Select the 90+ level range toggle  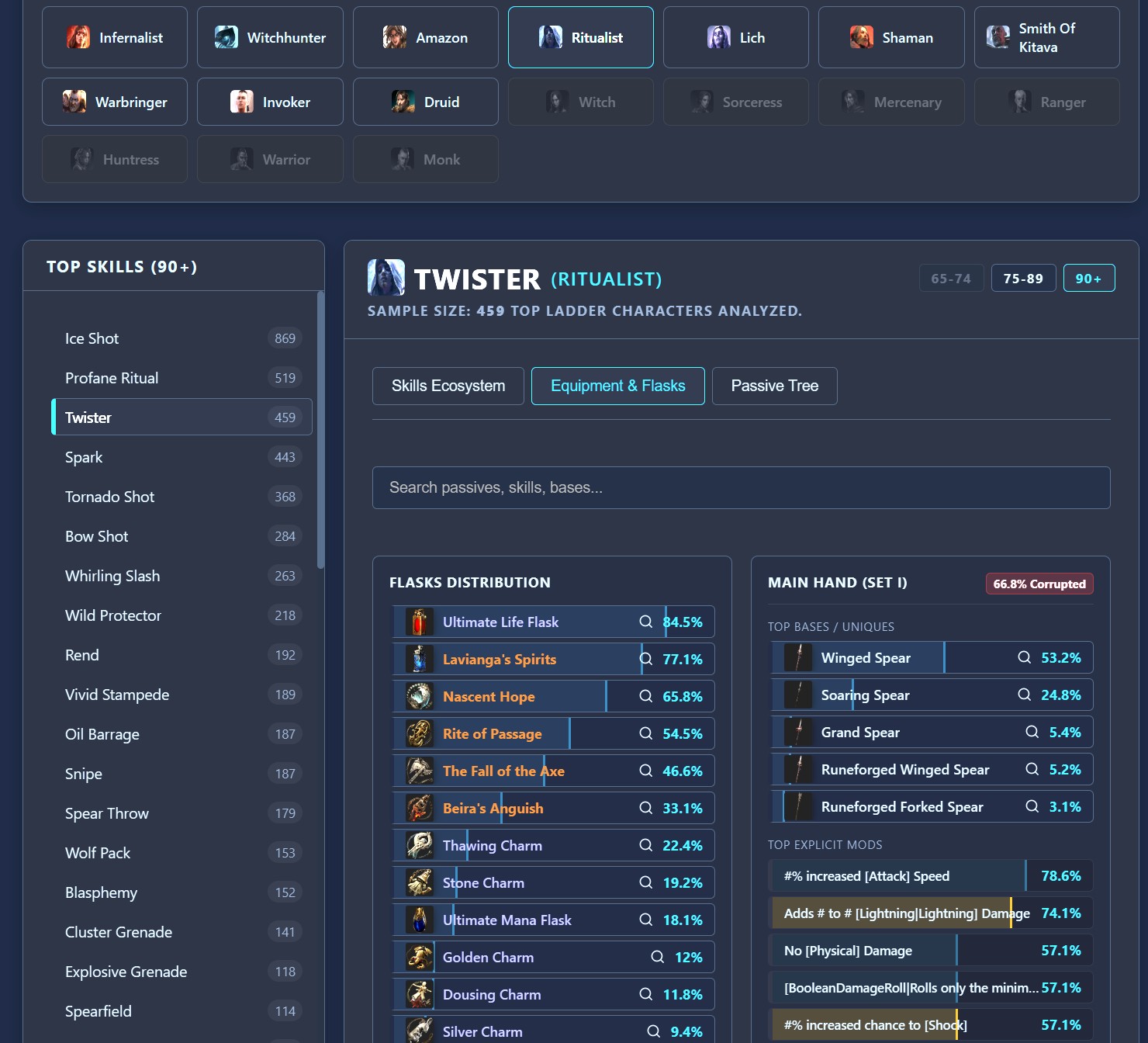(1089, 278)
